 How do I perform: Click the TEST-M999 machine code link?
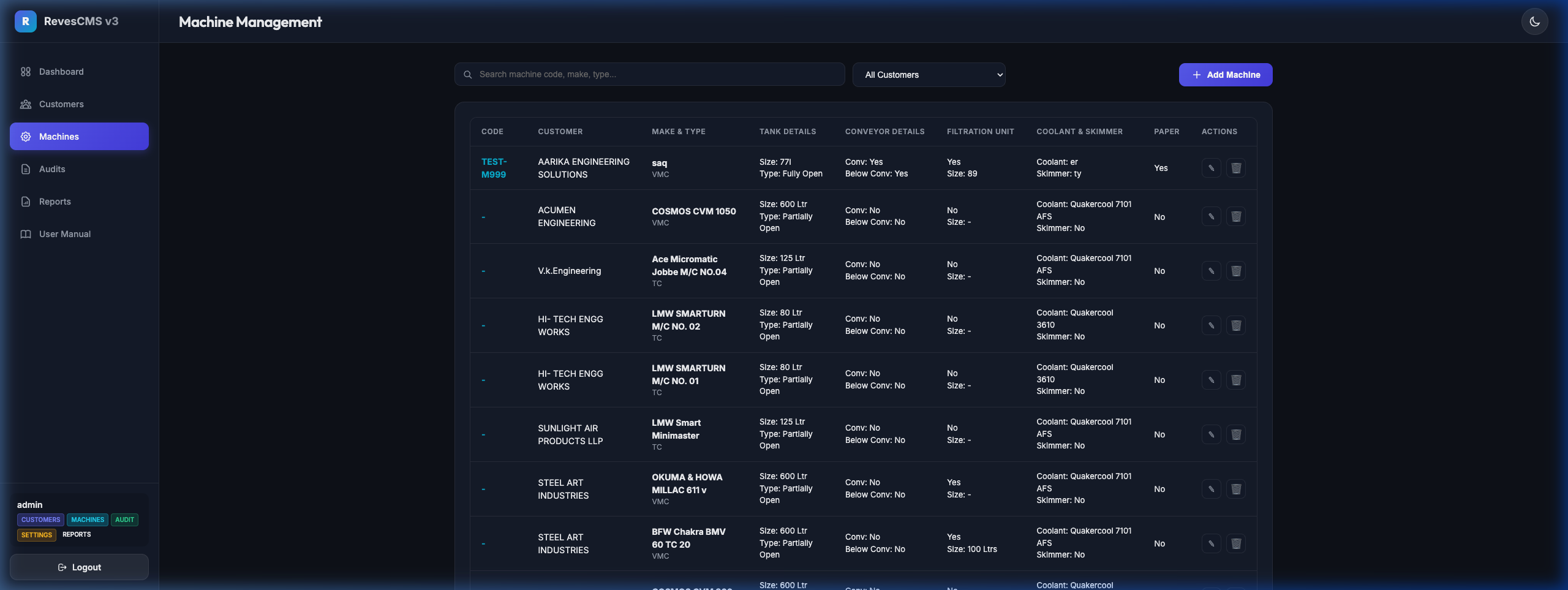coord(494,168)
